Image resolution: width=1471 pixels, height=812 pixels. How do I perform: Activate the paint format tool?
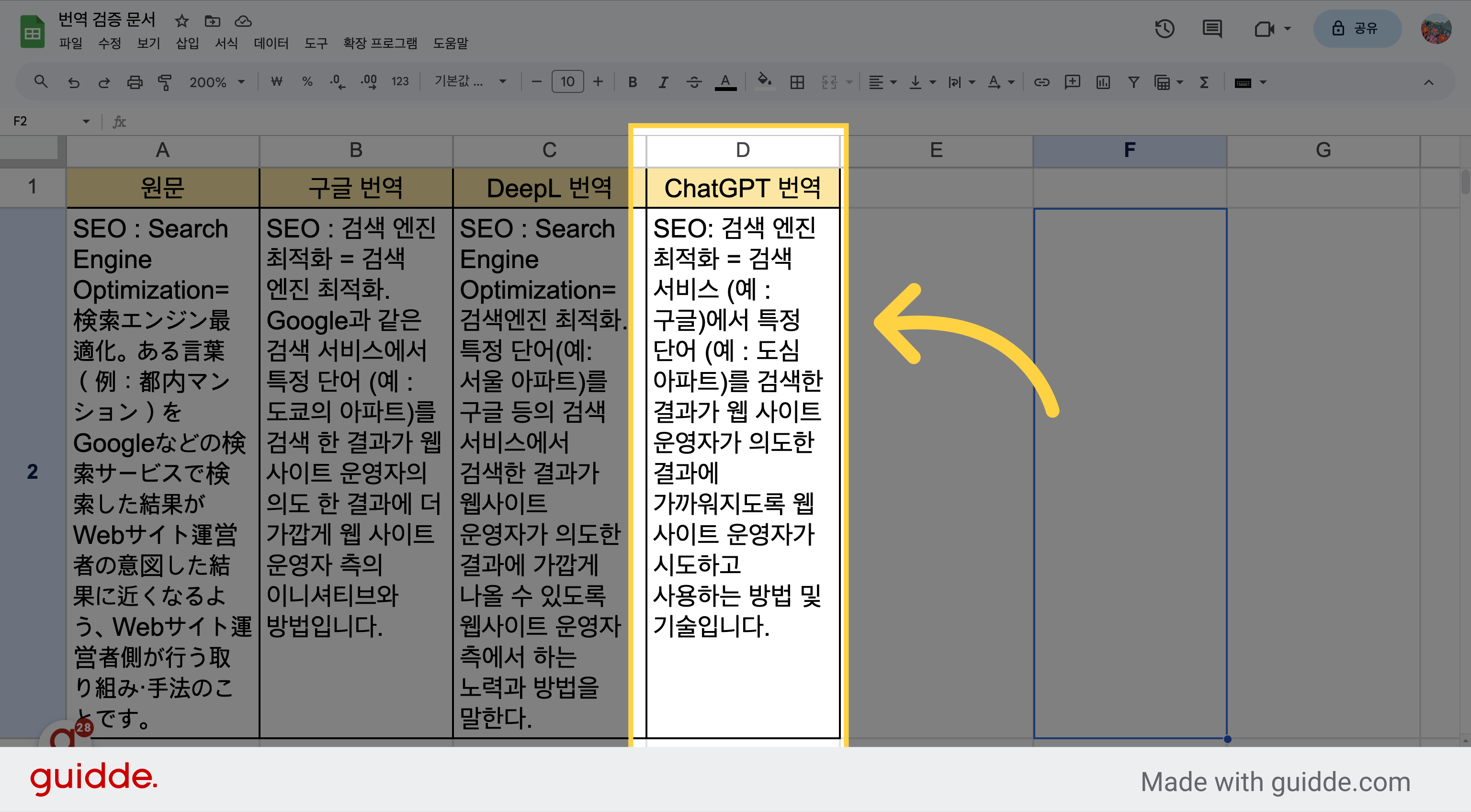tap(164, 82)
